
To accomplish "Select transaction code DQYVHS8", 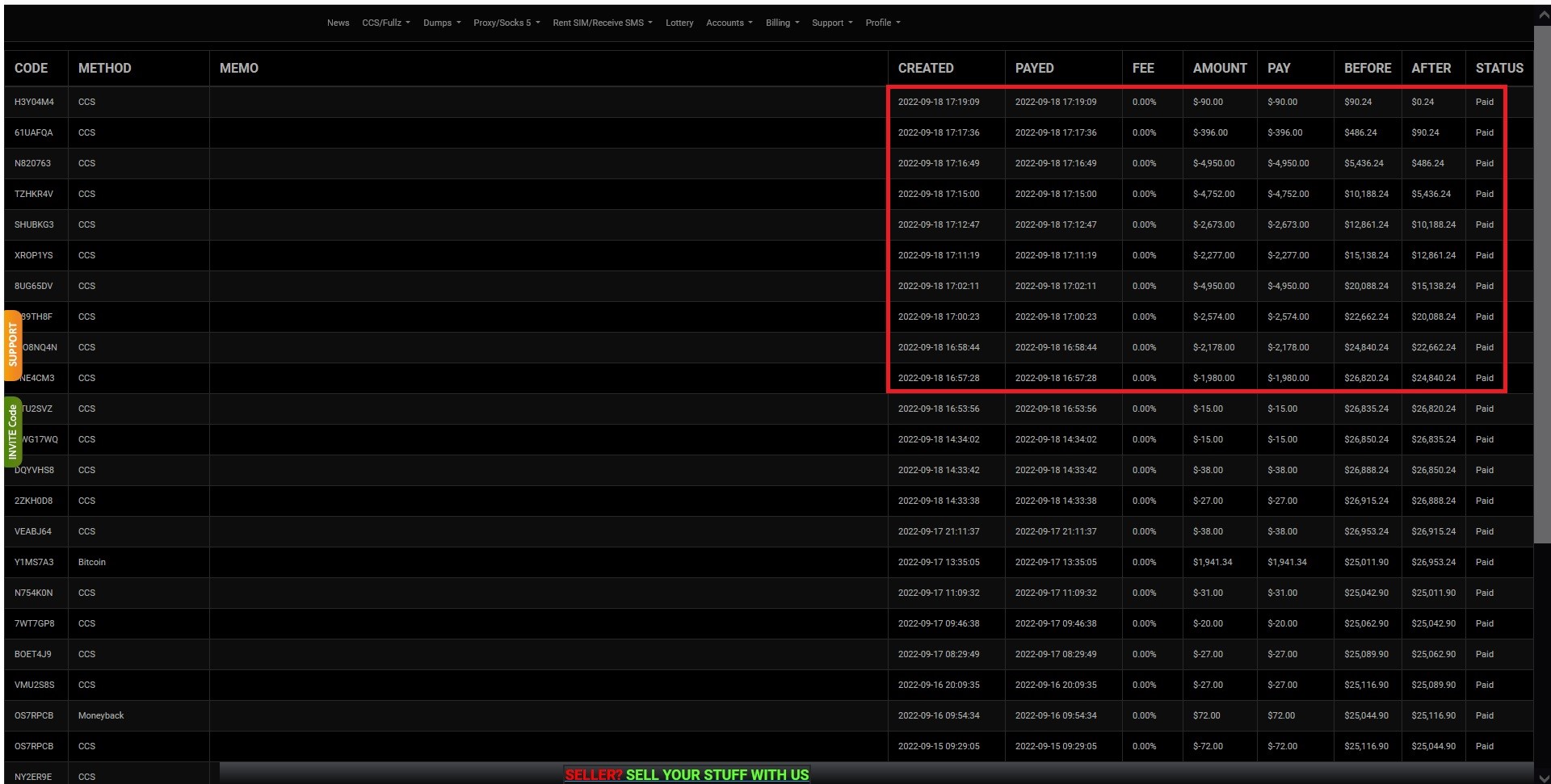I will click(x=34, y=470).
